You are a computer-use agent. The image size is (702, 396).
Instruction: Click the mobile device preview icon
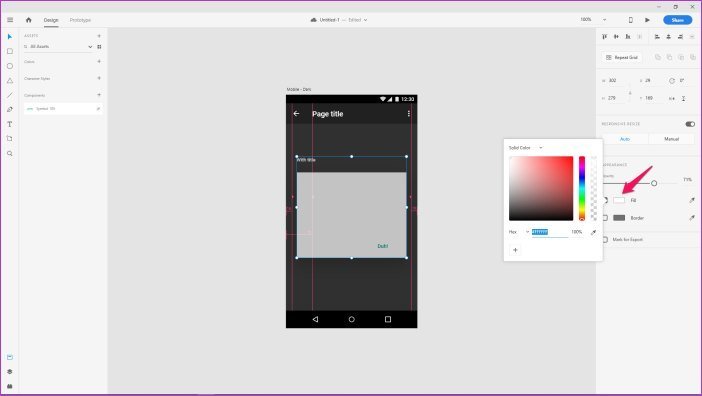click(x=631, y=20)
